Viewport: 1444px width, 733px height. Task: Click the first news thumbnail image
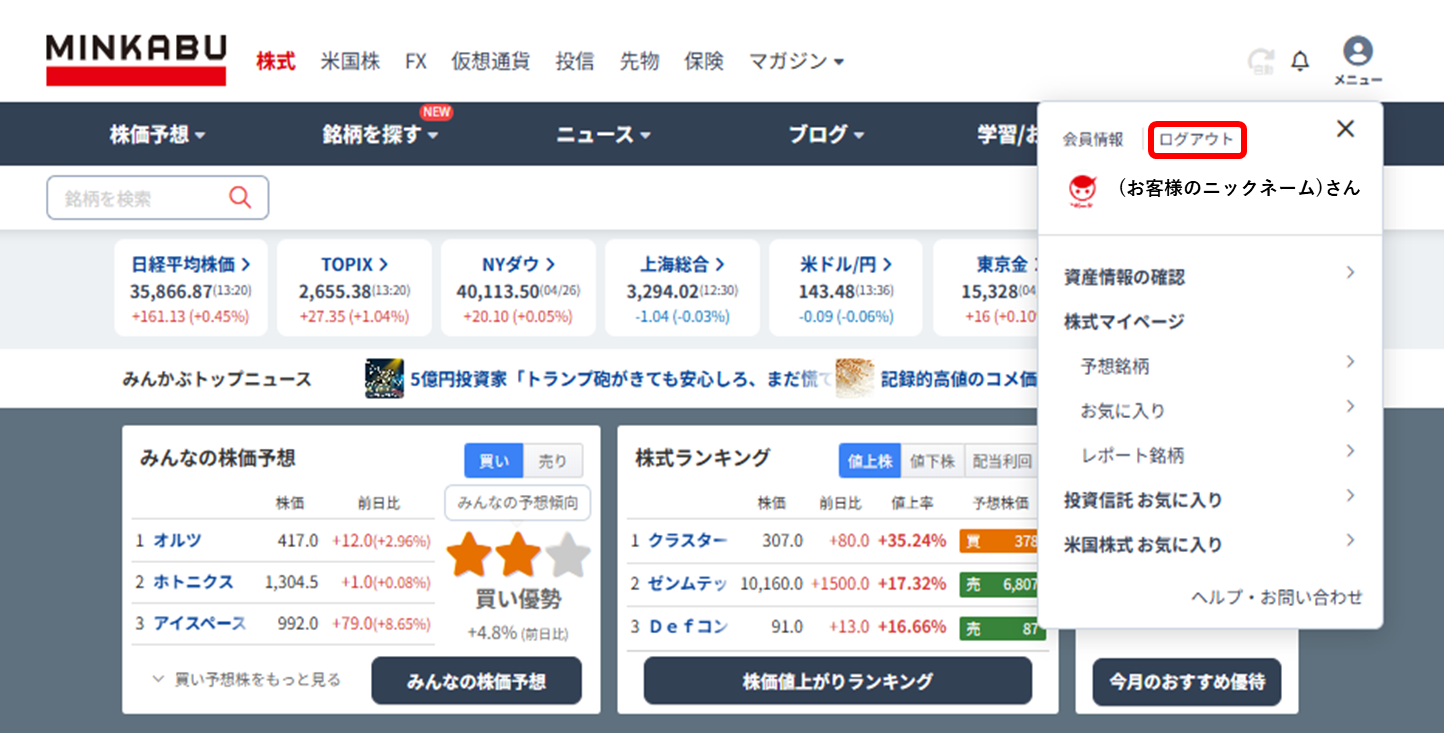[x=384, y=378]
